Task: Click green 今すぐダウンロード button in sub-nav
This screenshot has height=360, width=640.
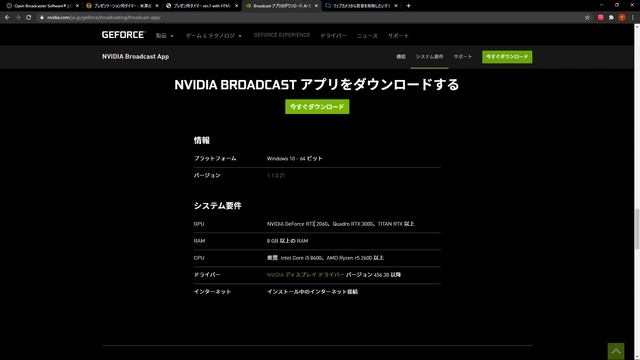Action: click(x=507, y=57)
